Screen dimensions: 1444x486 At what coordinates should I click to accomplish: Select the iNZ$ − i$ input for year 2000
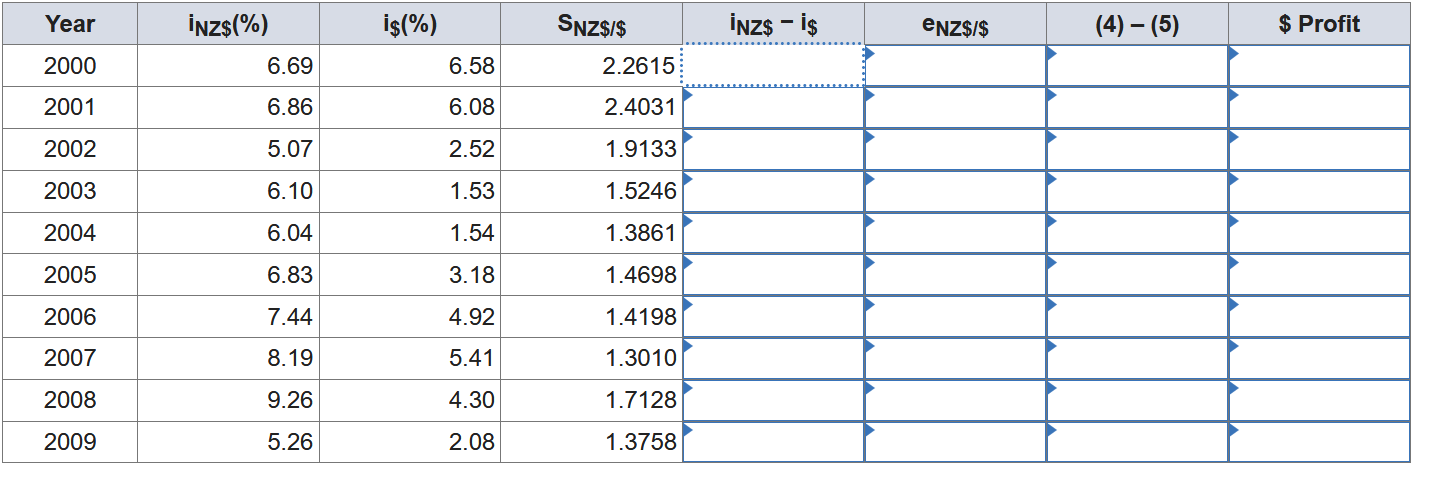point(773,66)
